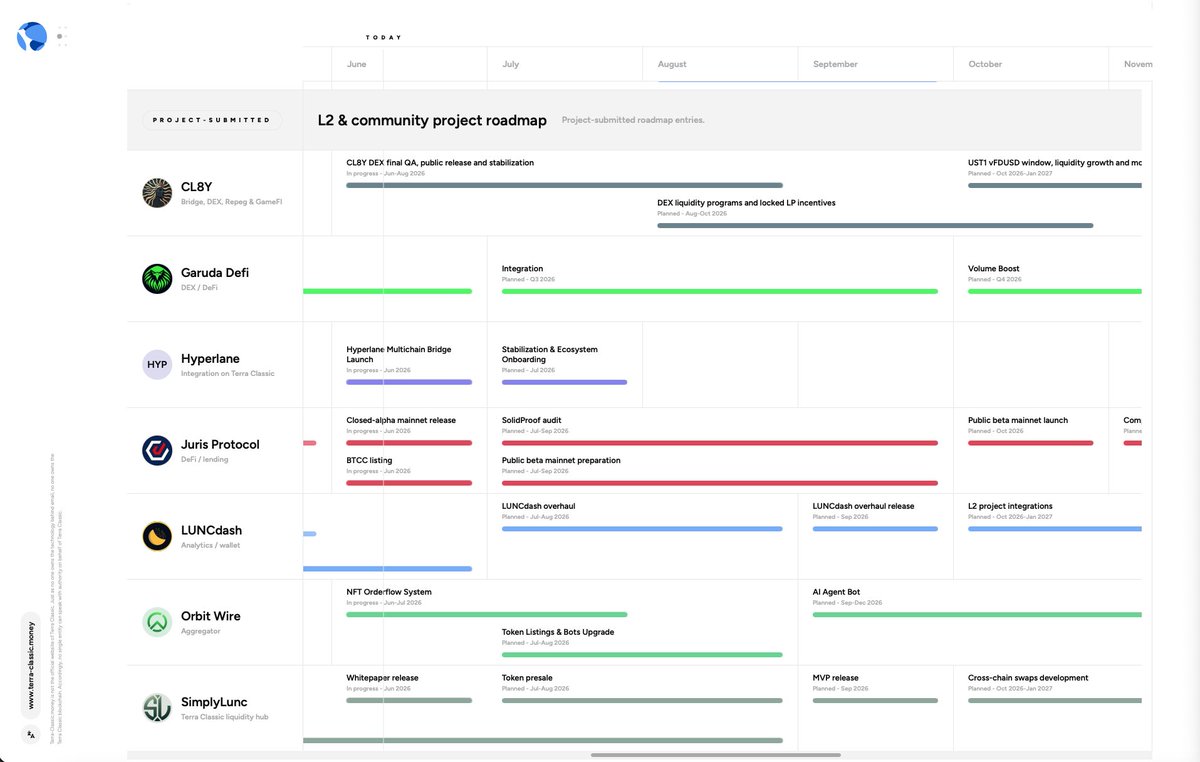Click the CL8Y project logo
The width and height of the screenshot is (1200, 762).
pos(157,193)
